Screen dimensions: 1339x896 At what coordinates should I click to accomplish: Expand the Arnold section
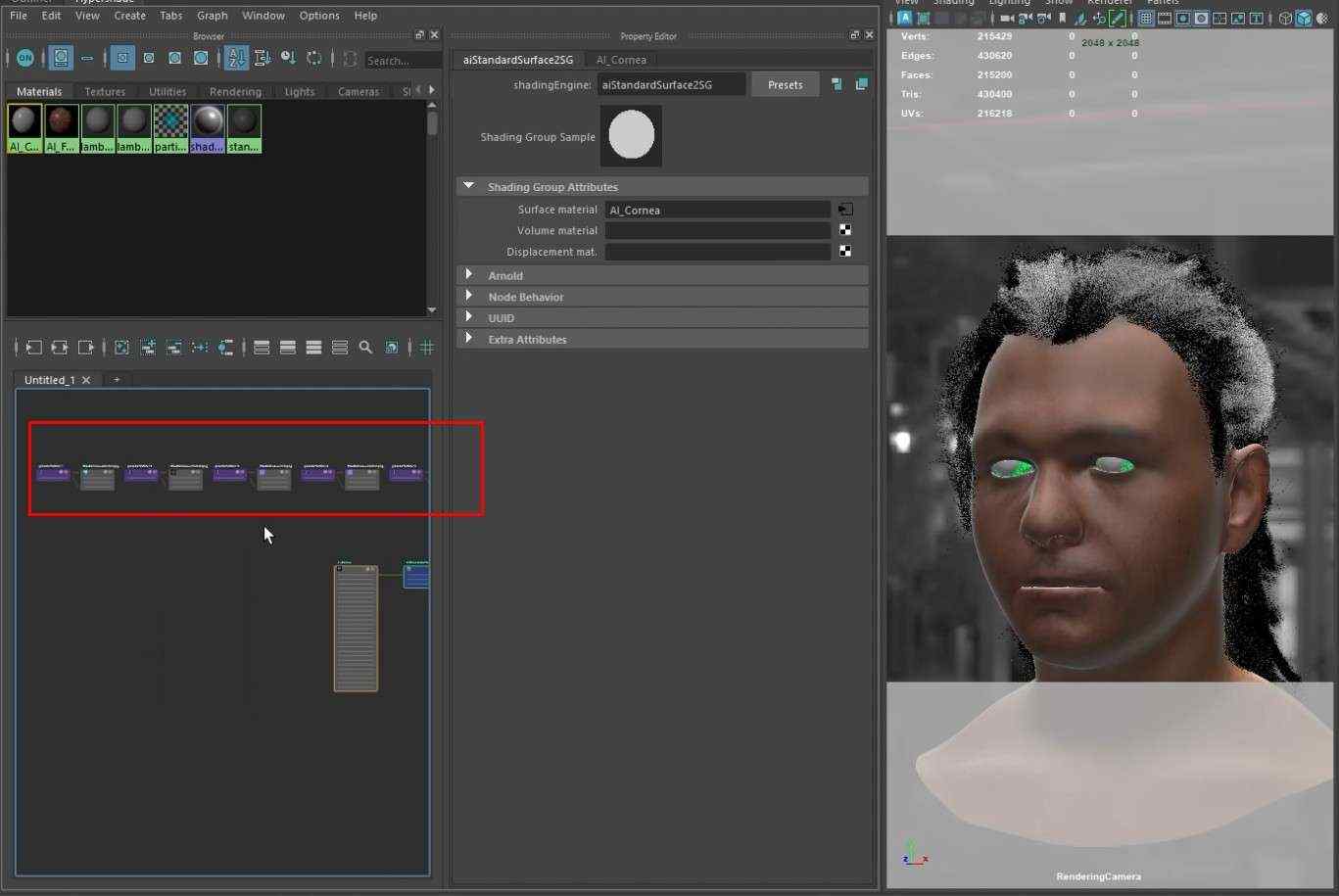[468, 275]
